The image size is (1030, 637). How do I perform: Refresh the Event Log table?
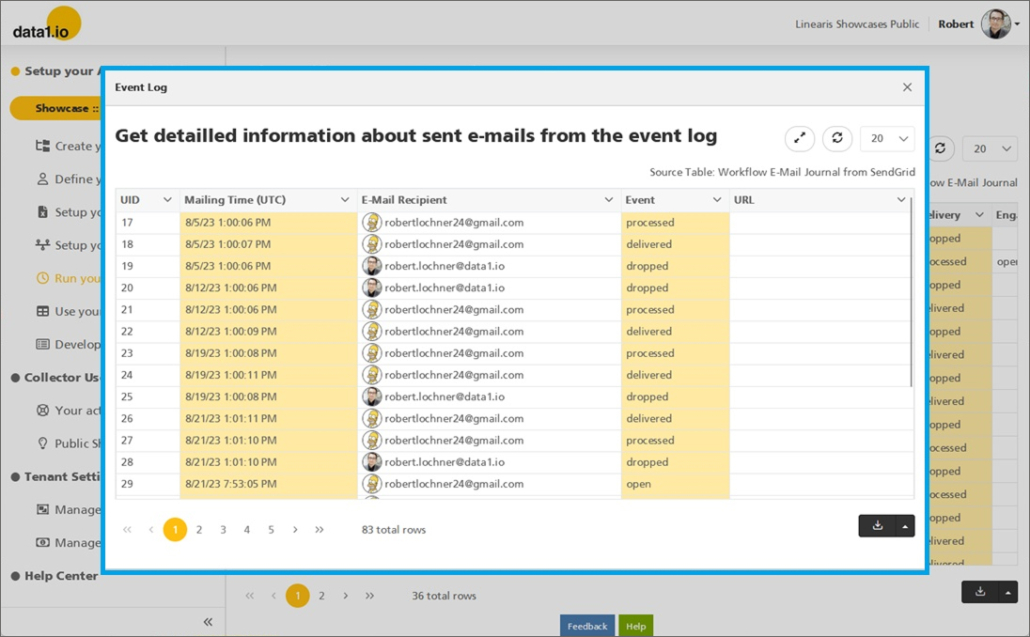pos(837,139)
